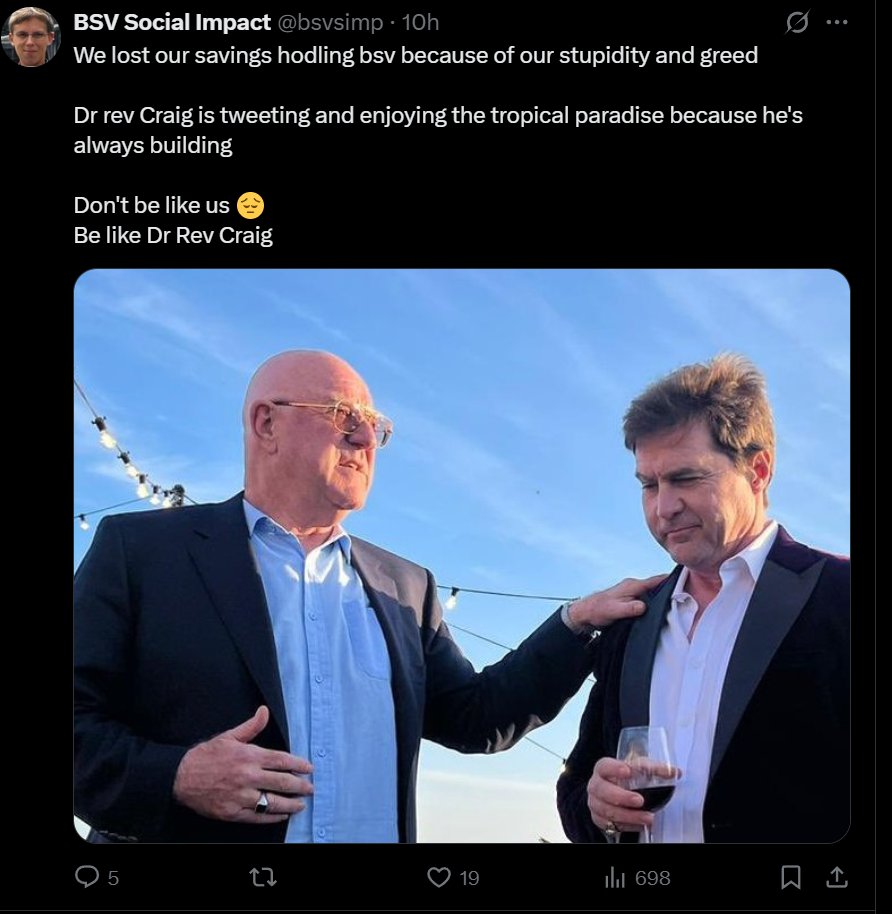Click the 'We lost our savings' tweet line

click(416, 55)
